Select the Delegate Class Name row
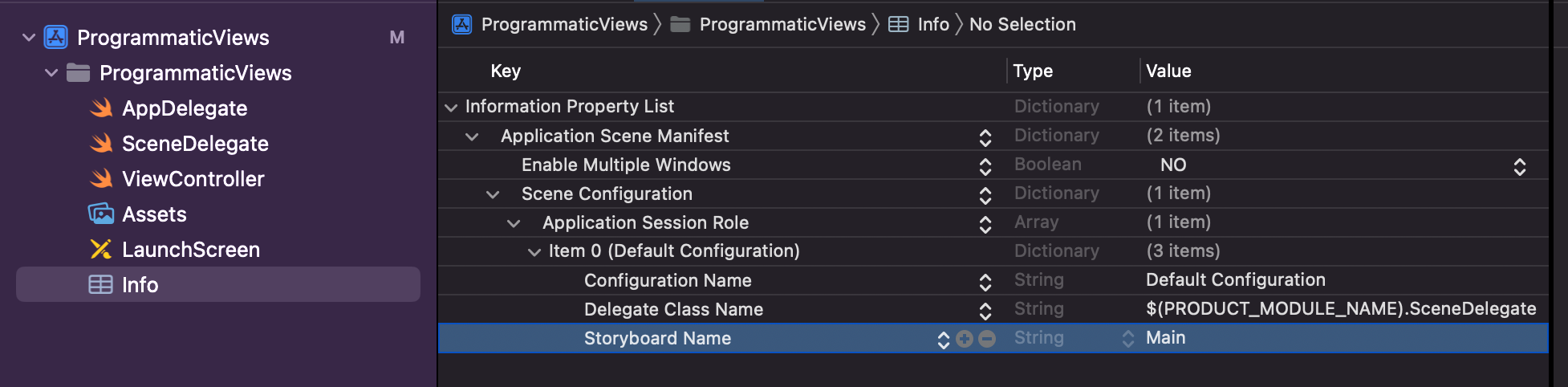The width and height of the screenshot is (1568, 387). (673, 310)
